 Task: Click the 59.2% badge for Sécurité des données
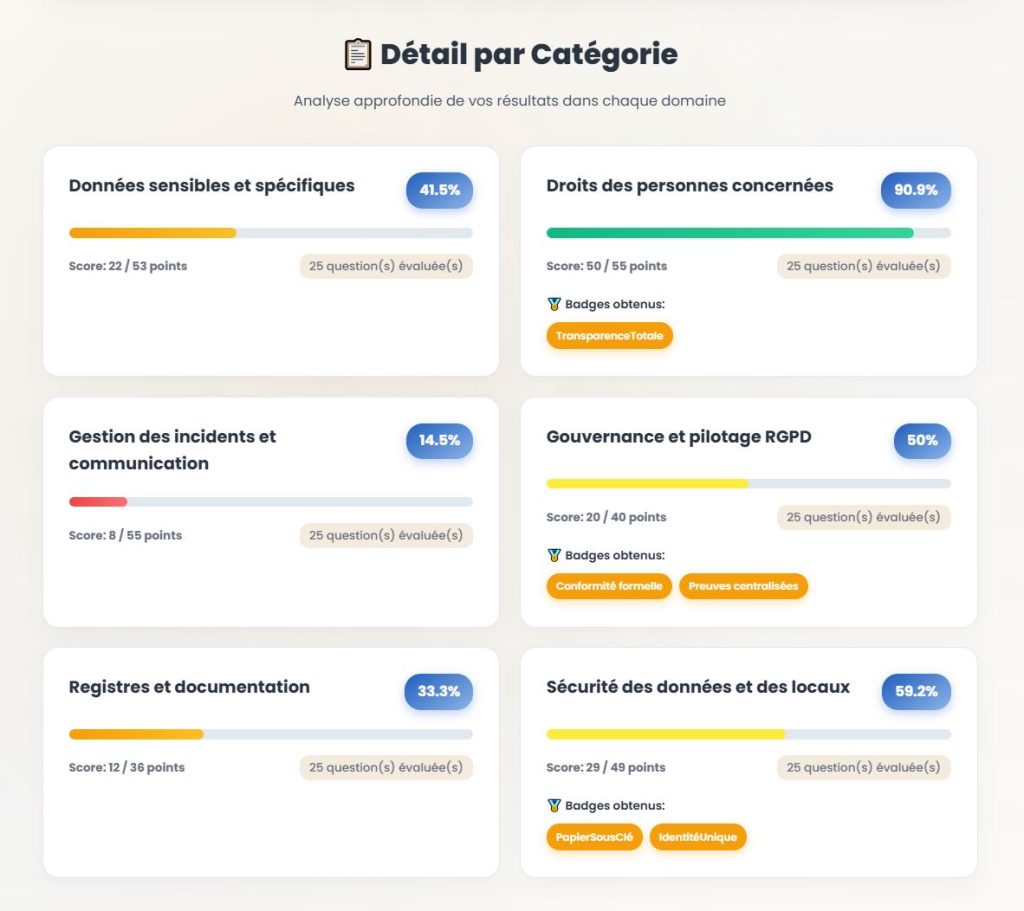[916, 691]
